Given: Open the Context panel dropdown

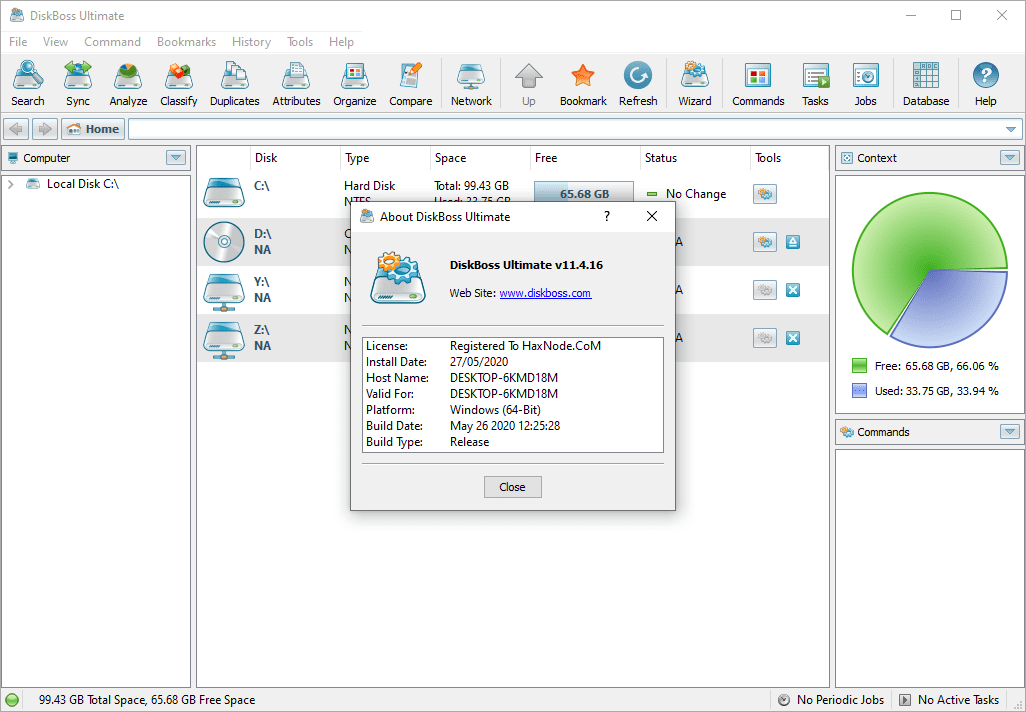Looking at the screenshot, I should [1010, 158].
